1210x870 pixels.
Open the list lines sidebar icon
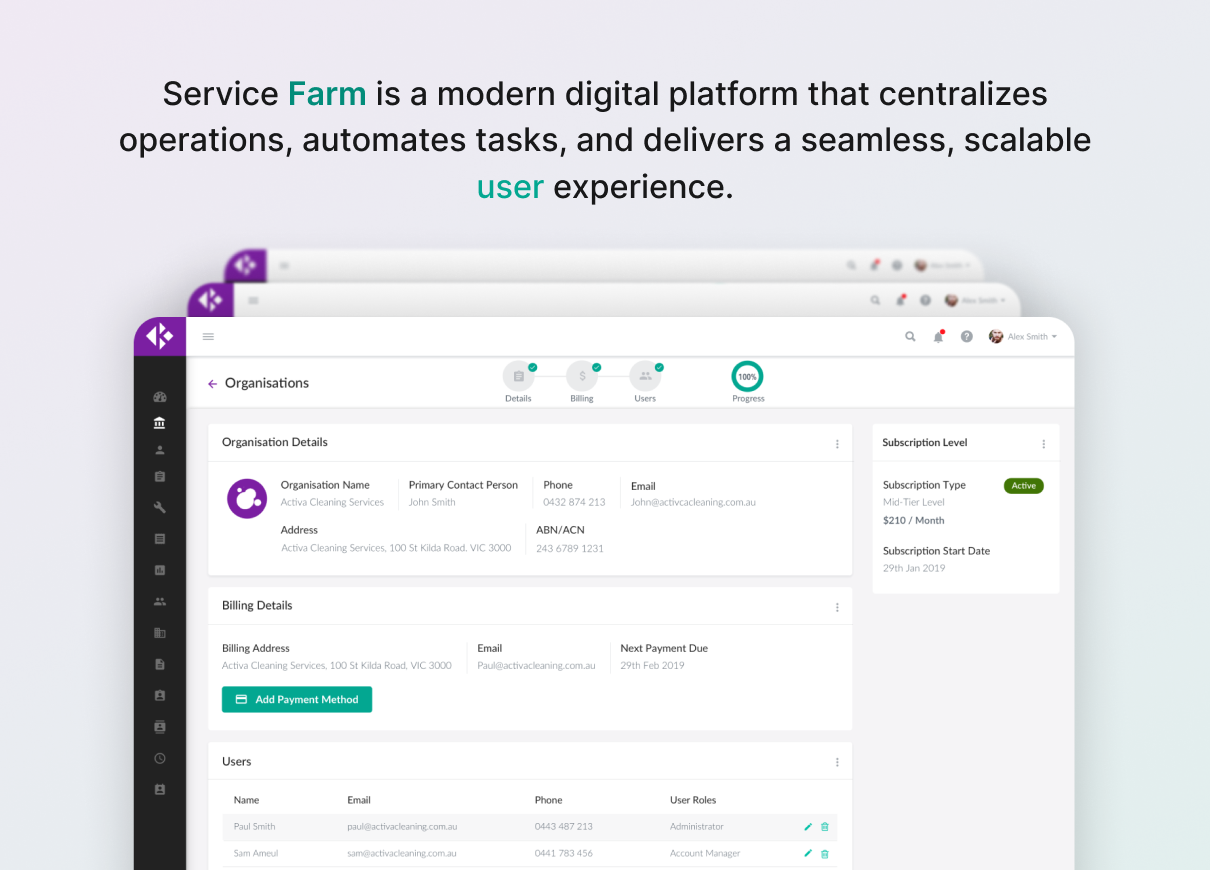(x=160, y=539)
